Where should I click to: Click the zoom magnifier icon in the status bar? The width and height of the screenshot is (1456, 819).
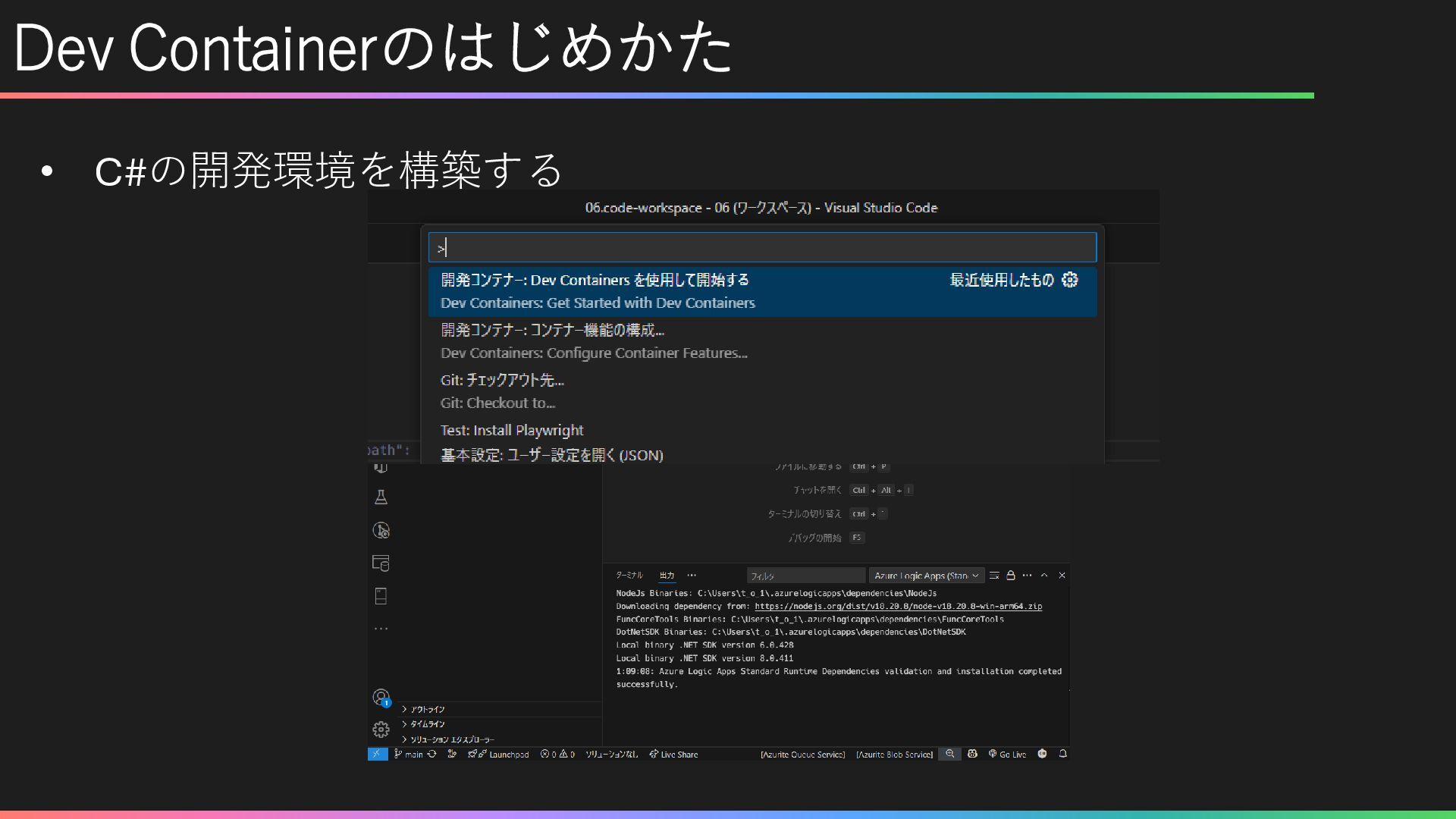pos(949,754)
